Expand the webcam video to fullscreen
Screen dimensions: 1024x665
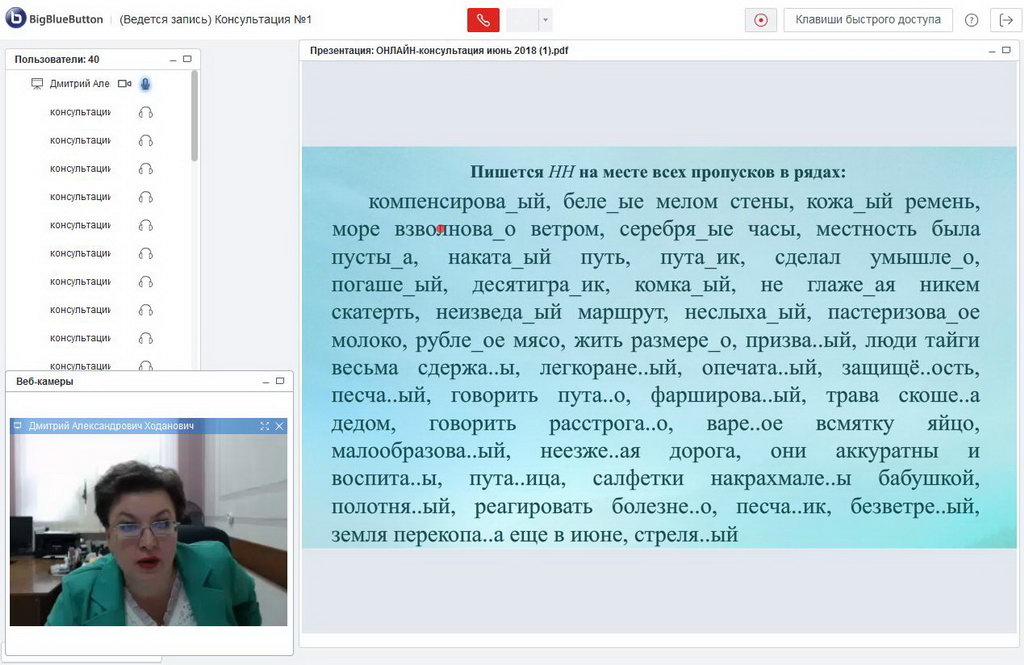click(x=265, y=426)
